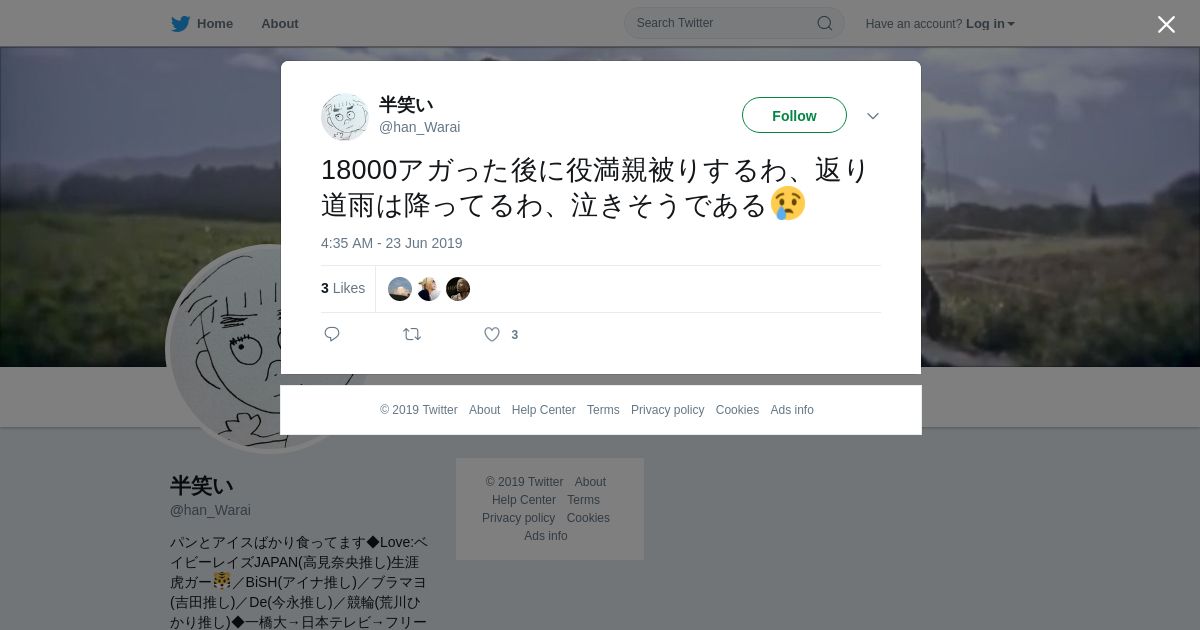
Task: Open the tweet author's avatar in the popup
Action: point(345,117)
